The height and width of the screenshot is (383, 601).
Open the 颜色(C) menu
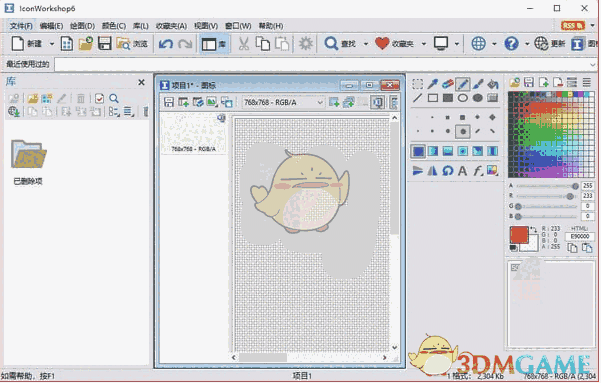coord(114,26)
